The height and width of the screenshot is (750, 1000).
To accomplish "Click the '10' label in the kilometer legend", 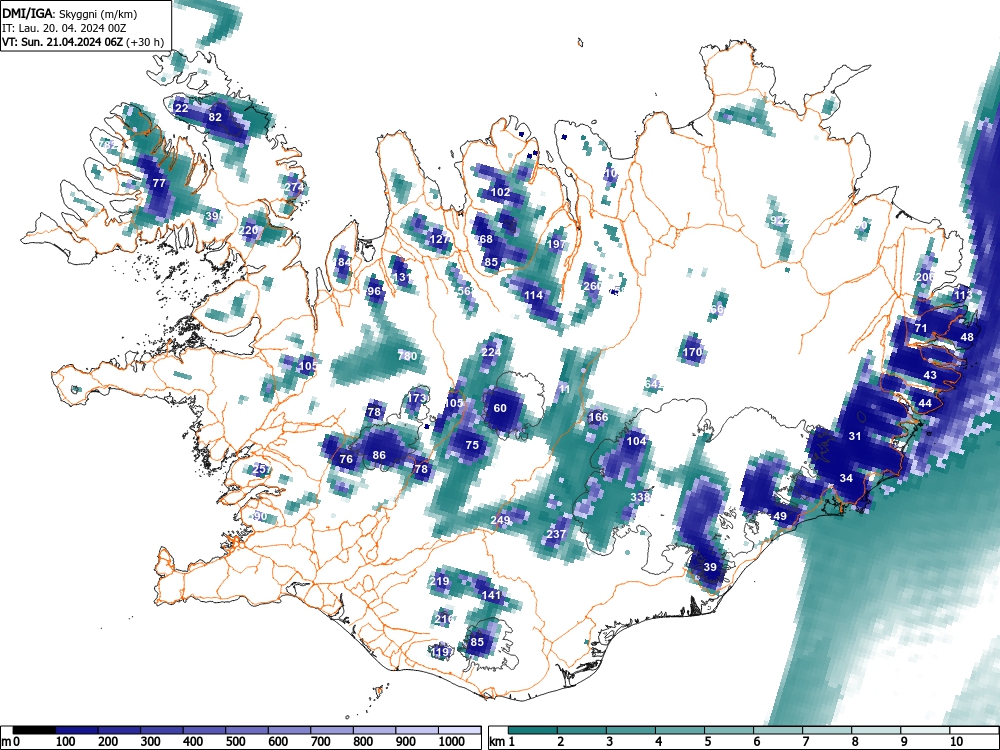I will point(956,742).
